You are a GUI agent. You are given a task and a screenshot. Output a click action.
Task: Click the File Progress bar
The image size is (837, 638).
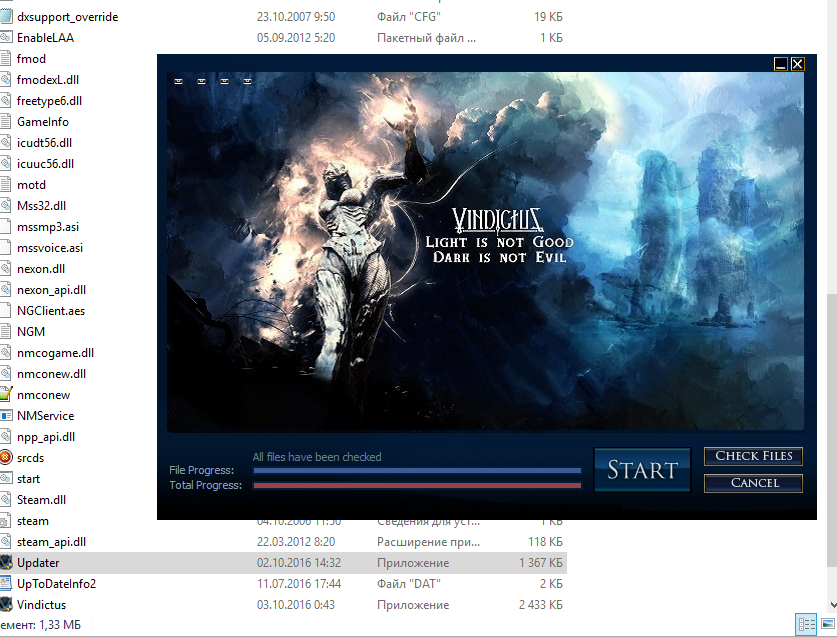click(x=417, y=470)
